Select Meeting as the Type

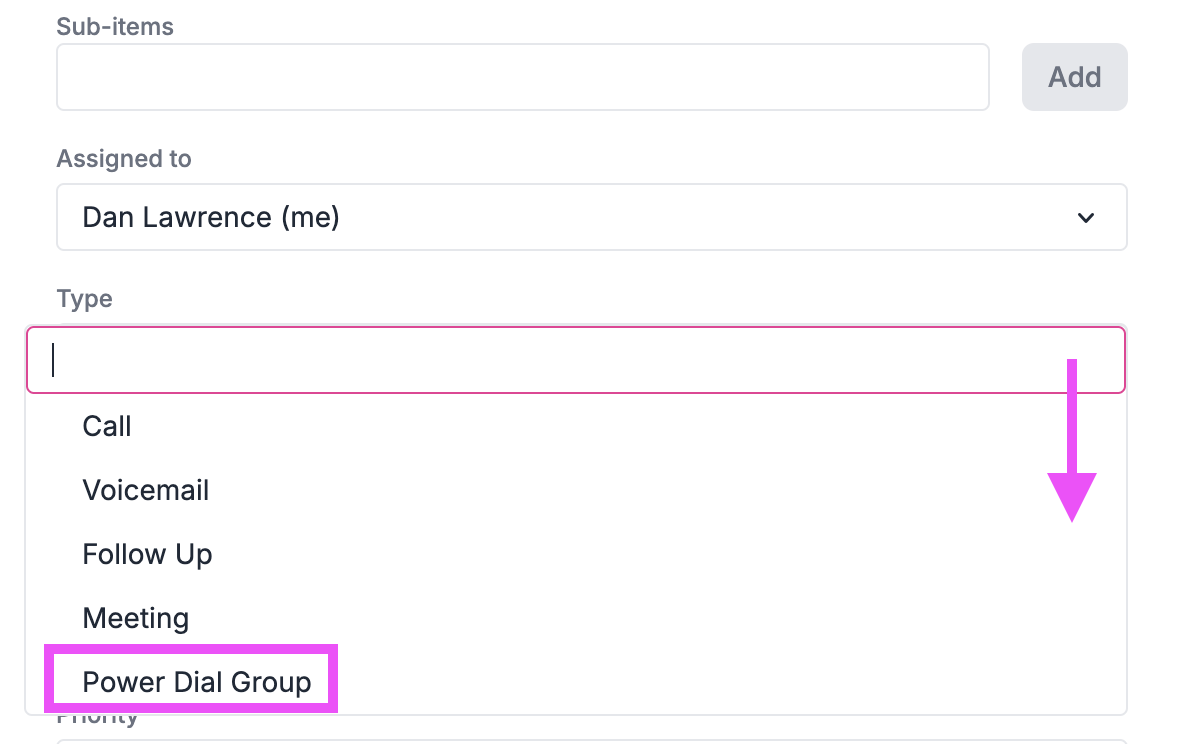click(x=135, y=618)
